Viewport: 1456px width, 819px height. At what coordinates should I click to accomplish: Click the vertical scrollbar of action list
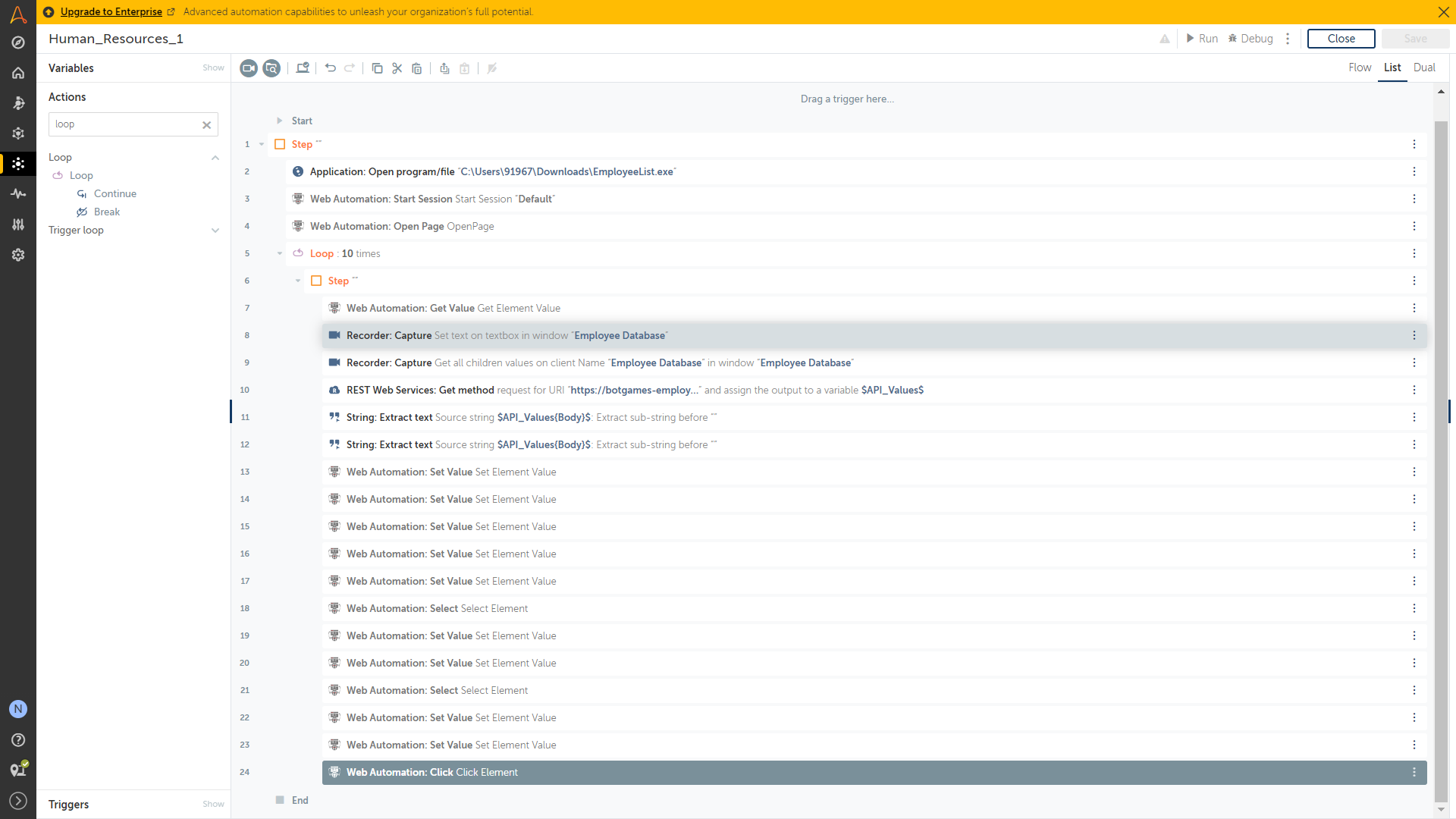1441,455
